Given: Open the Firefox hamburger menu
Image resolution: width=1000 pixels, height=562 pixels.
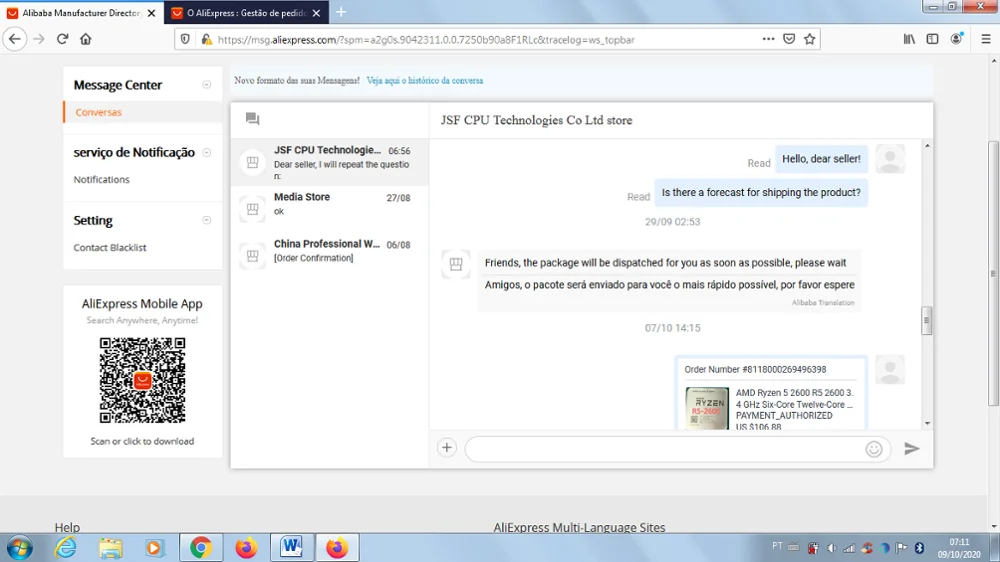Looking at the screenshot, I should point(986,39).
